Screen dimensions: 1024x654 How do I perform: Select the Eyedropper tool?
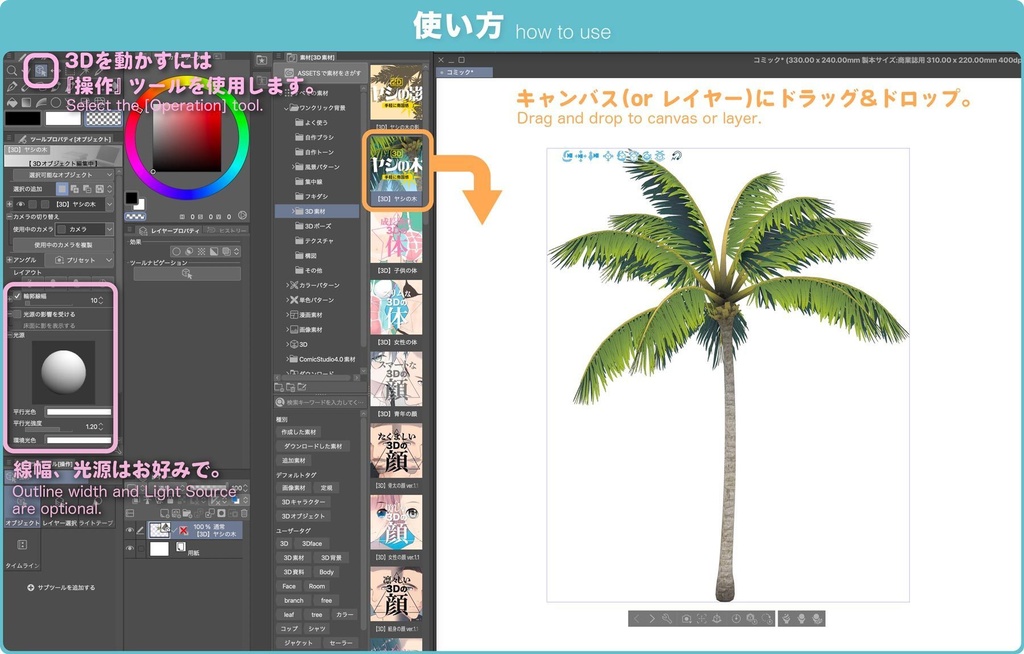[x=97, y=71]
